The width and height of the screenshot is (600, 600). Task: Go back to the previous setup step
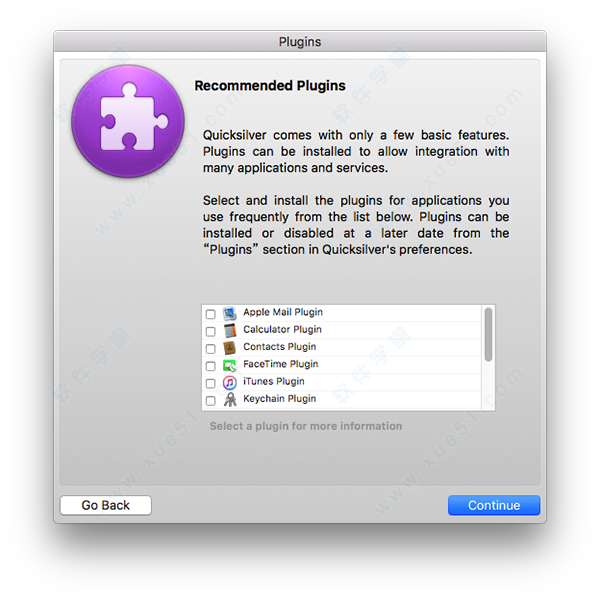click(x=106, y=505)
